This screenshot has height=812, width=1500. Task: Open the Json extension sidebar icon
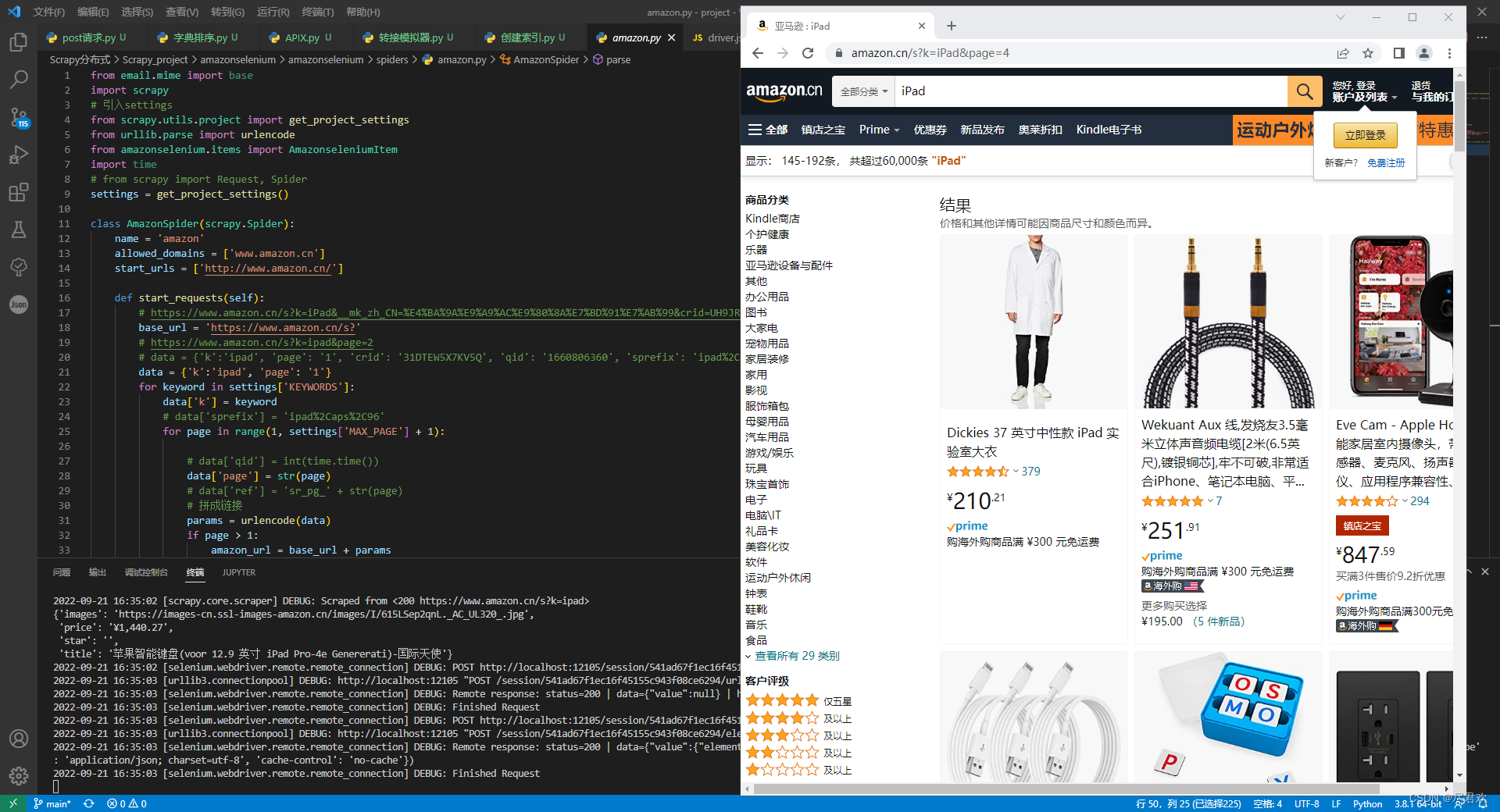click(x=19, y=304)
